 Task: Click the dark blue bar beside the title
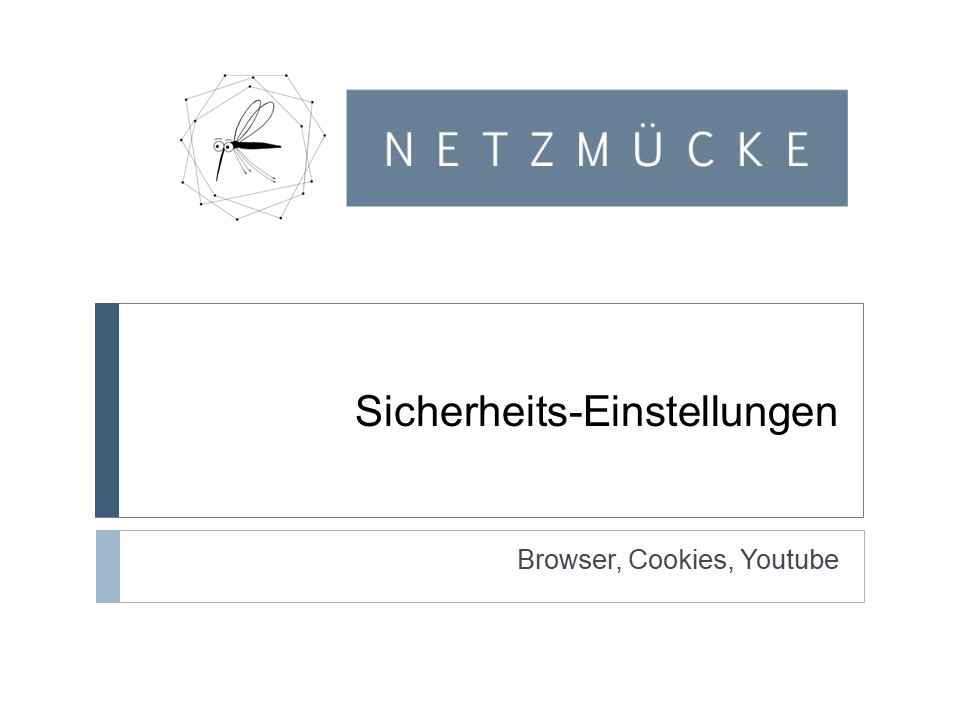point(107,410)
